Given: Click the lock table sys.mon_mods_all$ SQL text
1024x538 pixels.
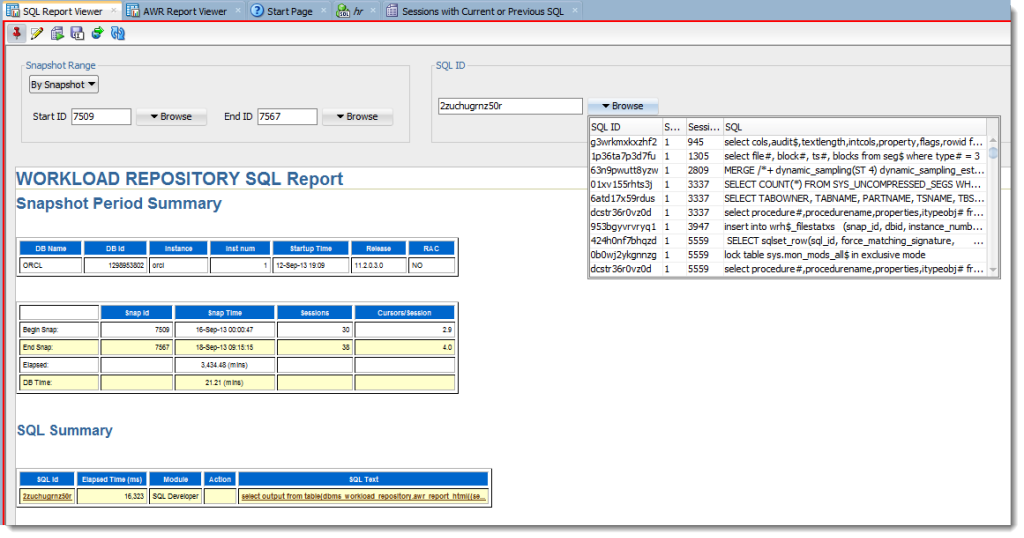Looking at the screenshot, I should coord(824,255).
